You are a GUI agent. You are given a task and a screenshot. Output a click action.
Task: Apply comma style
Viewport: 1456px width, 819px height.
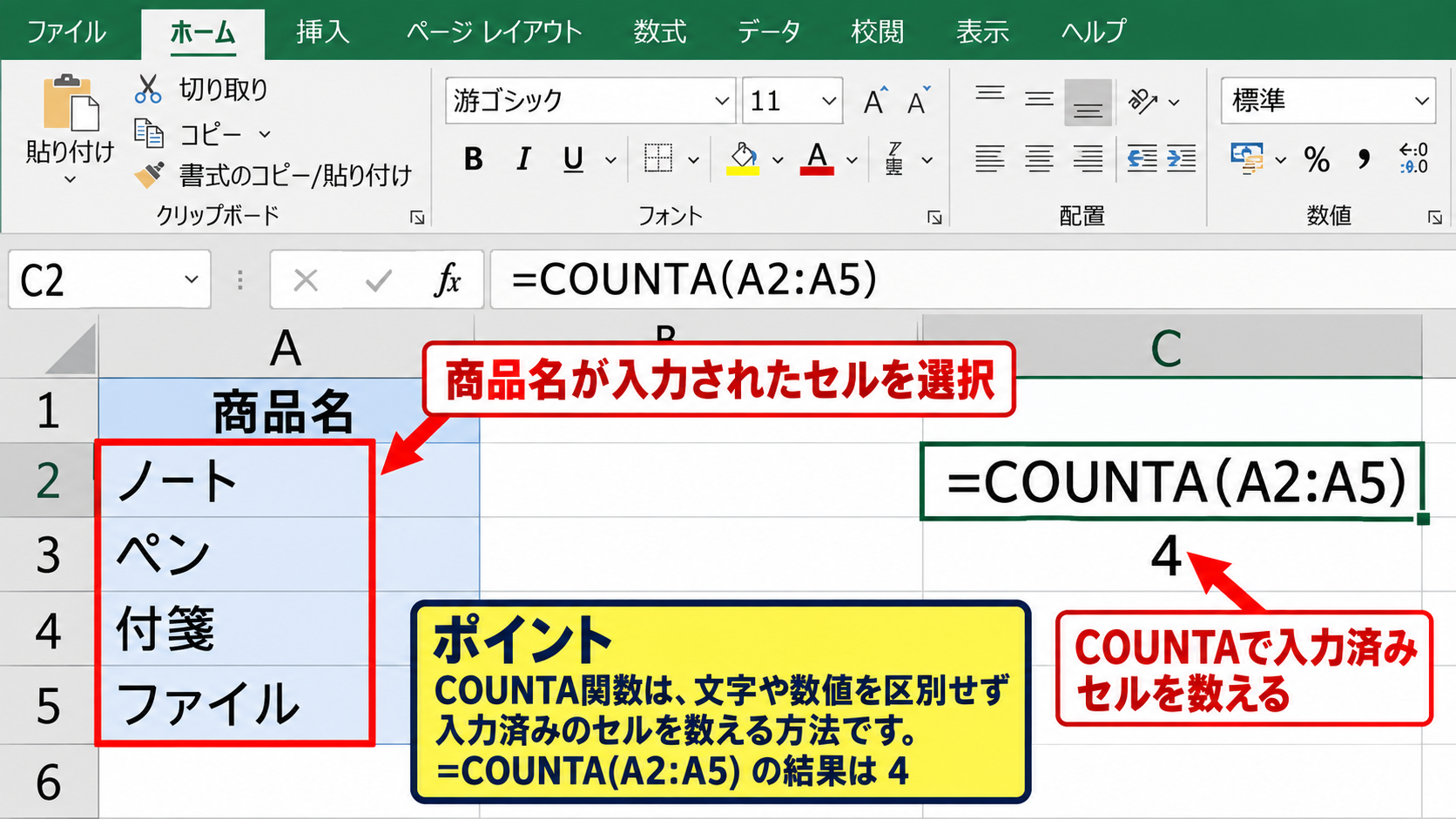tap(1364, 159)
